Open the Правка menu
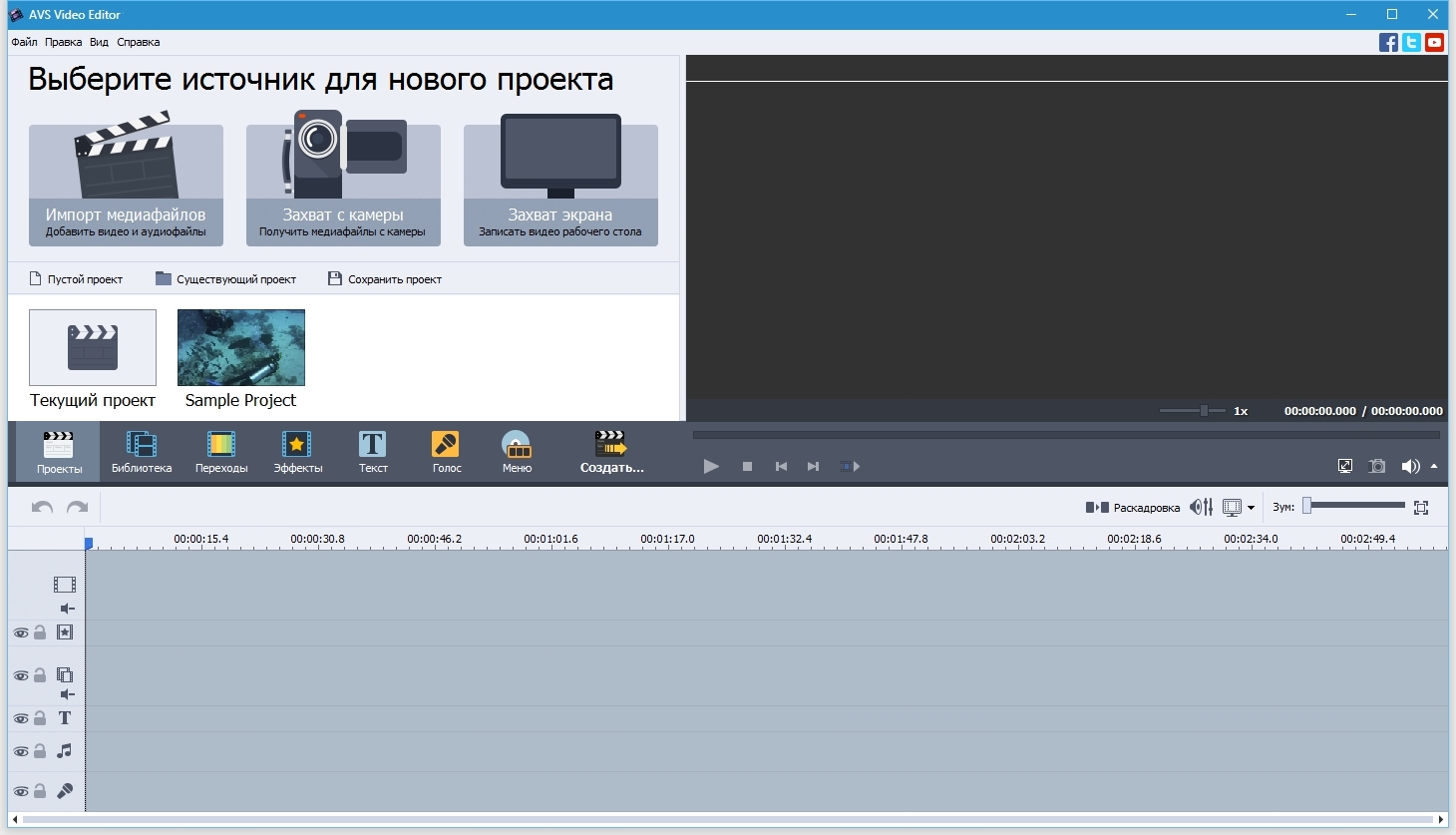 tap(63, 42)
